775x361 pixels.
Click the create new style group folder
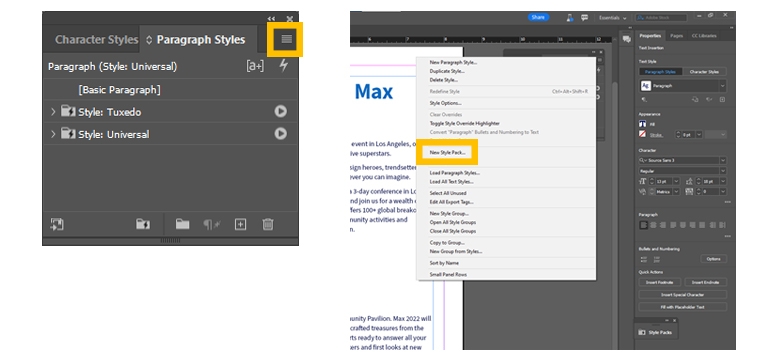pyautogui.click(x=182, y=224)
